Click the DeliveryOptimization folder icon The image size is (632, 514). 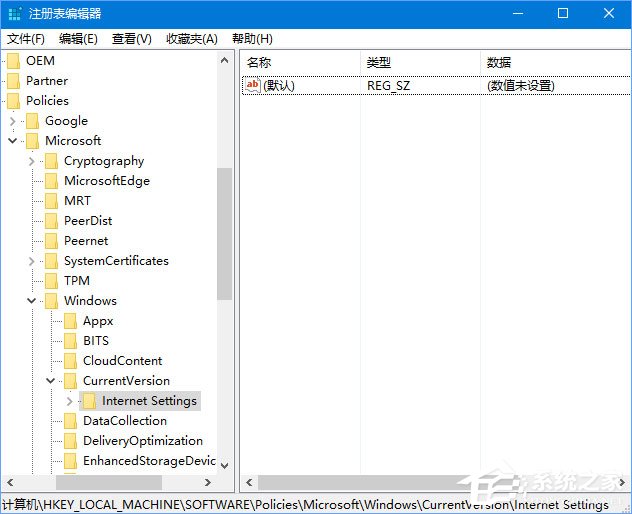coord(70,441)
